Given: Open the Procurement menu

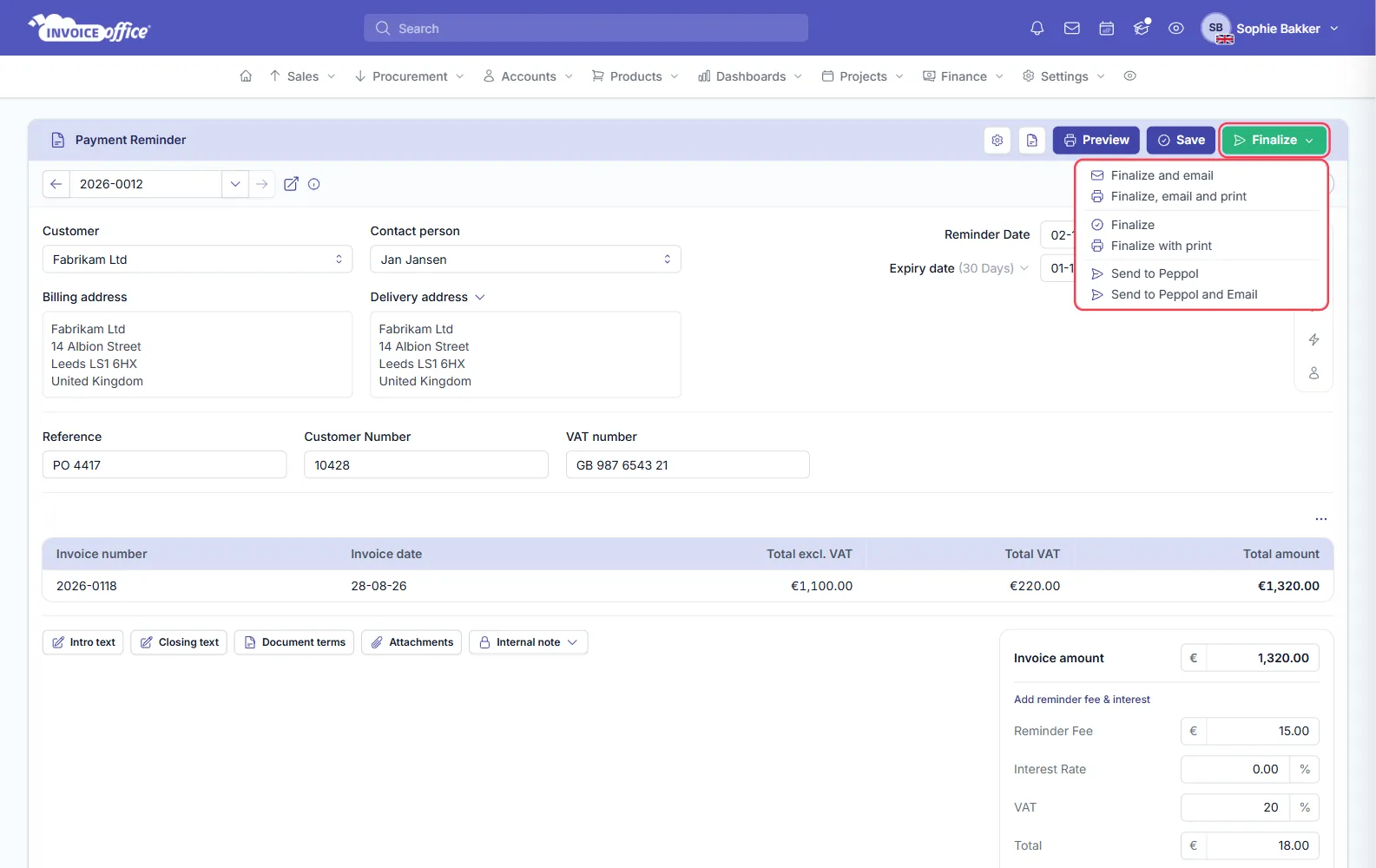Looking at the screenshot, I should 409,76.
